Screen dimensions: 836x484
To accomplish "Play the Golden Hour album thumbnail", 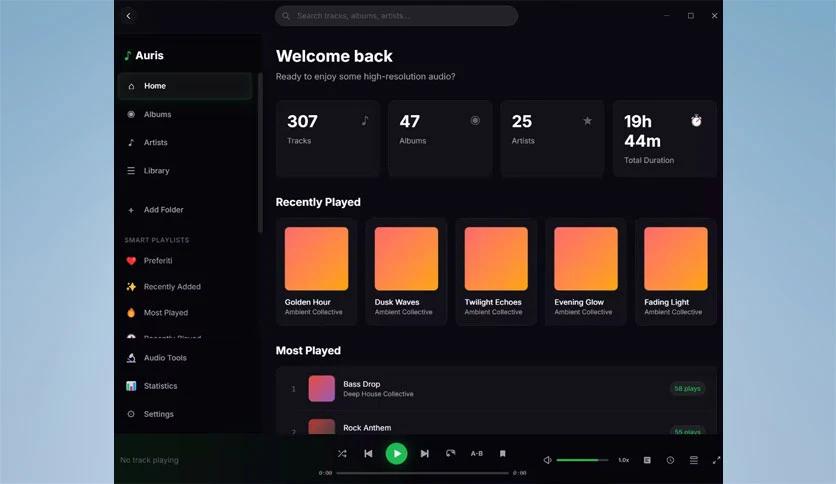I will 317,259.
